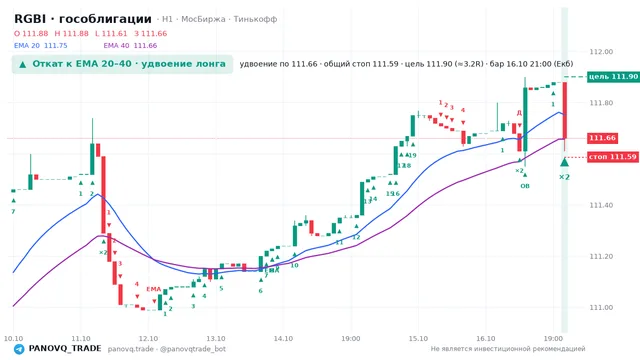This screenshot has height=360, width=640.
Task: Click the 112.00 price axis label
Action: [601, 52]
